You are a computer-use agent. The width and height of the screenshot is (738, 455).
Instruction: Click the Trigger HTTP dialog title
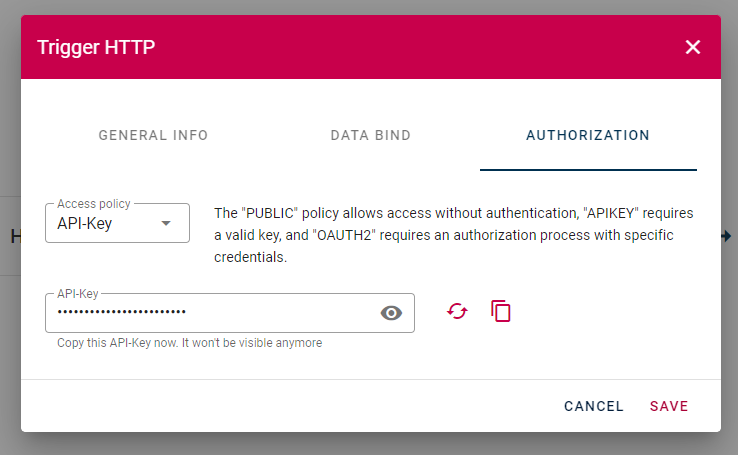coord(96,47)
